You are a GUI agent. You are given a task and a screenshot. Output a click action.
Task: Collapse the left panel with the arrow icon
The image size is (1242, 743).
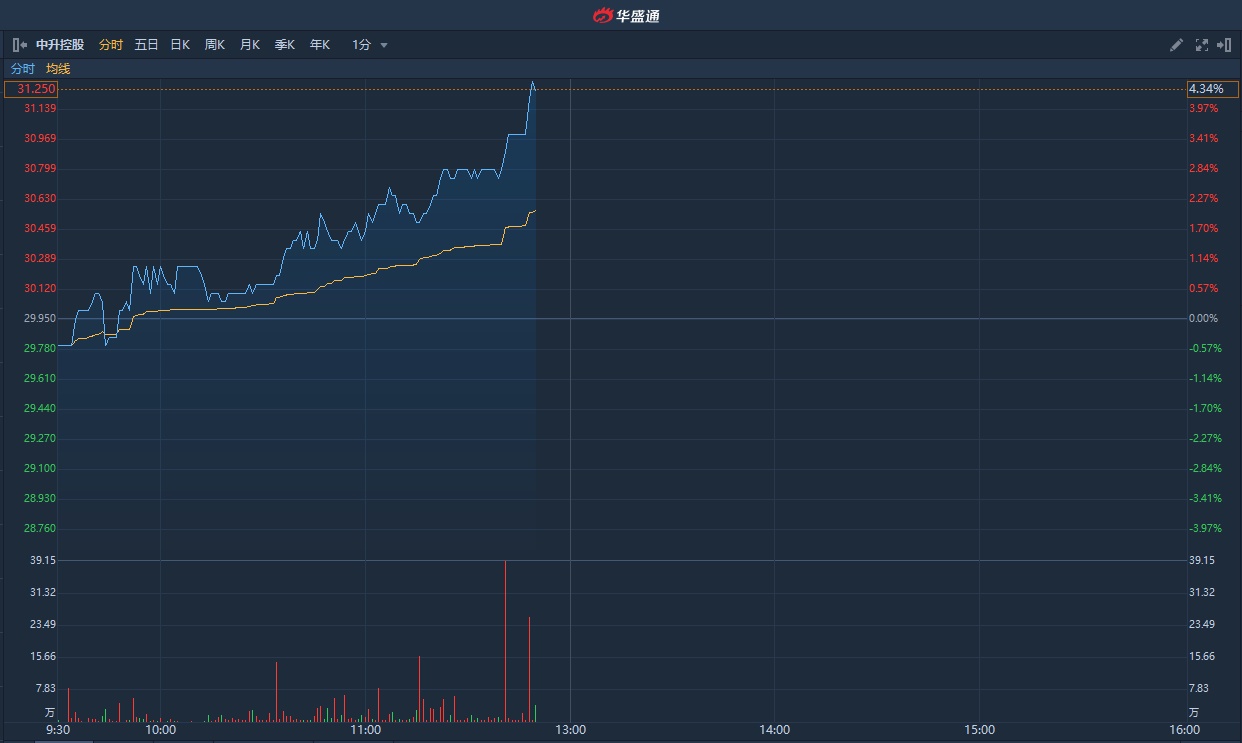pyautogui.click(x=20, y=45)
